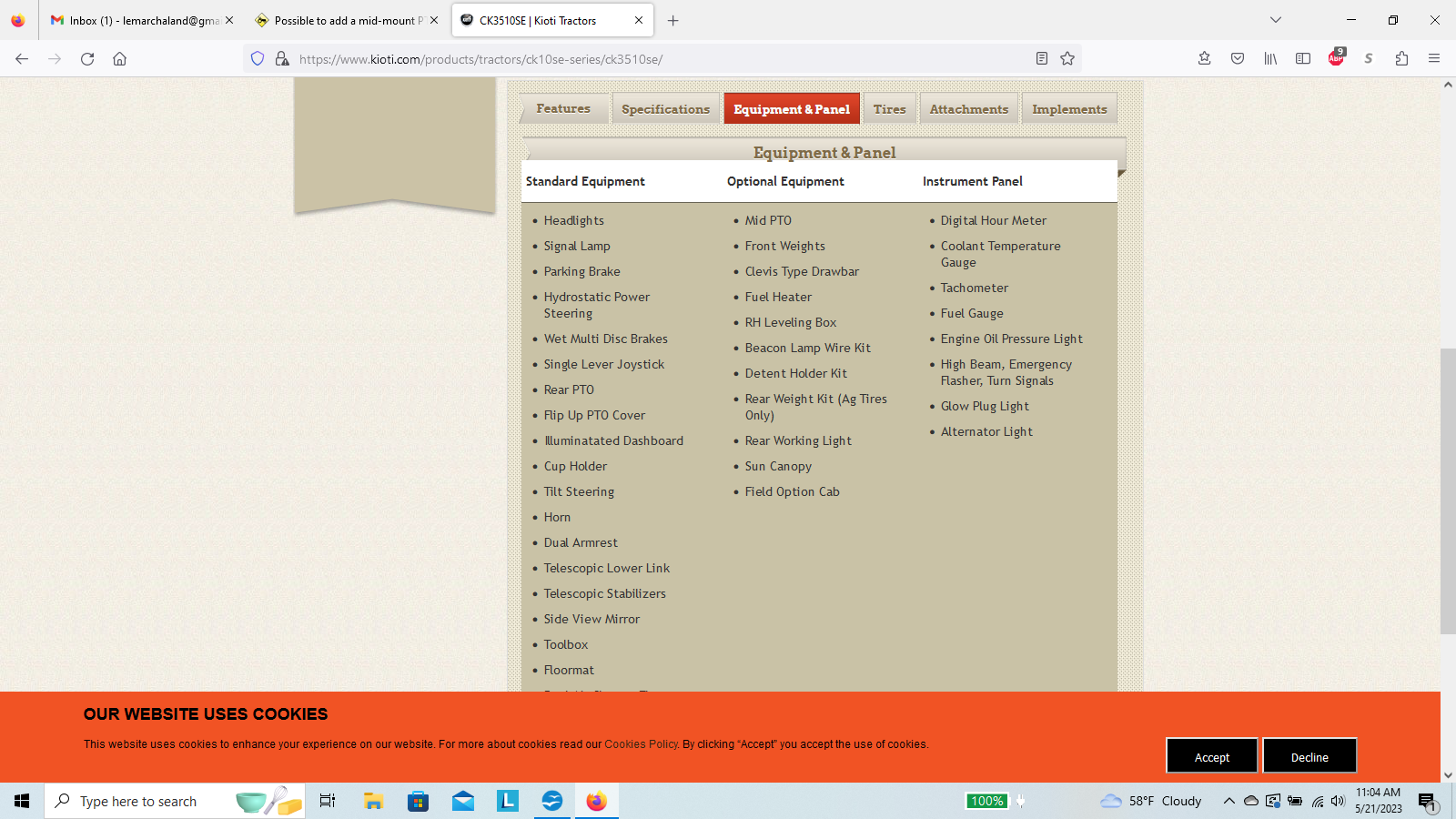This screenshot has width=1456, height=819.
Task: Accept the website cookies
Action: [x=1212, y=756]
